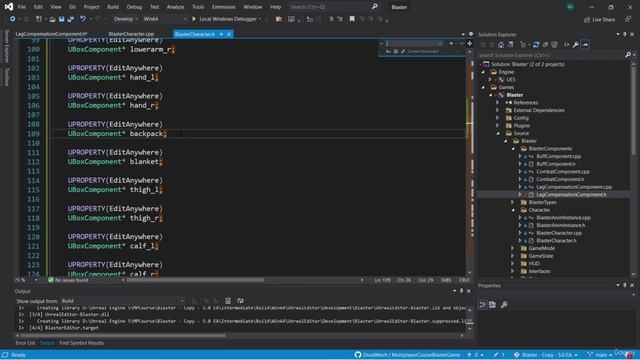This screenshot has height=360, width=640.
Task: Click the Property Pages wrench icon
Action: tap(504, 305)
